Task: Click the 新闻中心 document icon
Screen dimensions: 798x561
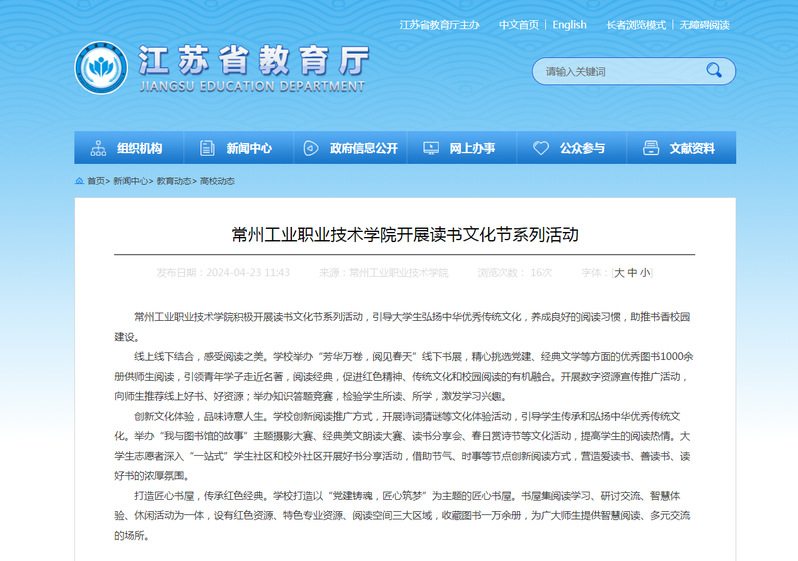Action: [207, 148]
